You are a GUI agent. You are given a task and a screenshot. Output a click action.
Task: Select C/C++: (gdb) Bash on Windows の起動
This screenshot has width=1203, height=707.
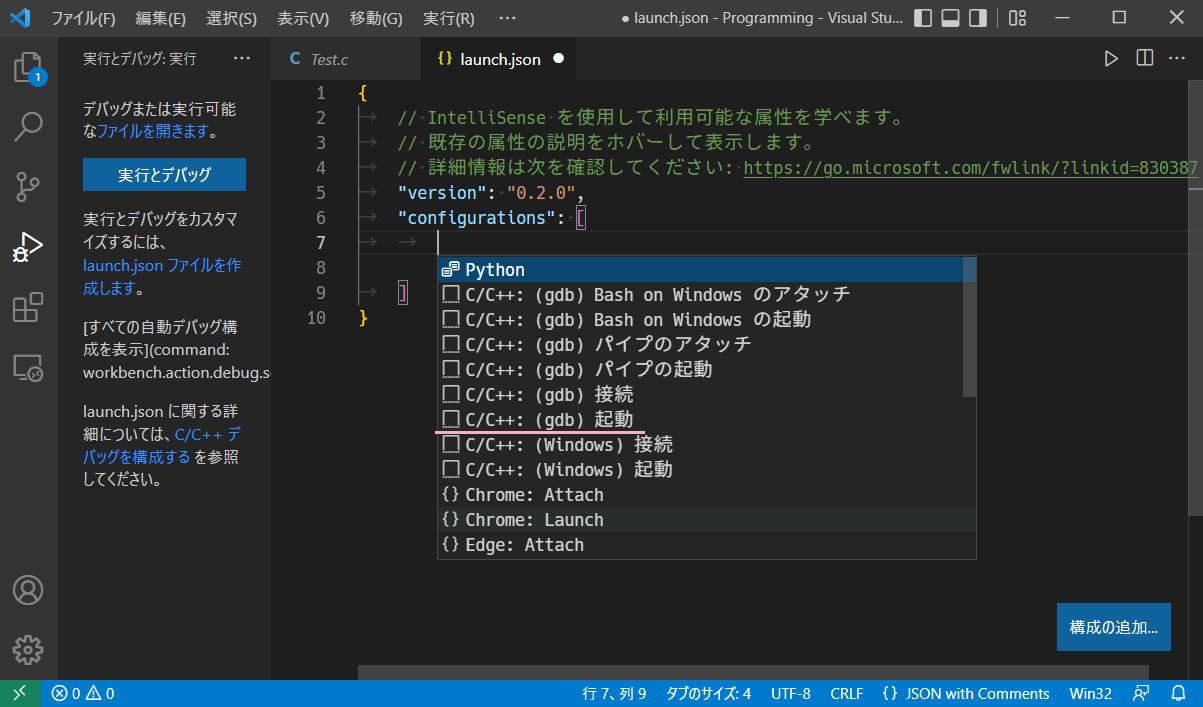pyautogui.click(x=700, y=320)
